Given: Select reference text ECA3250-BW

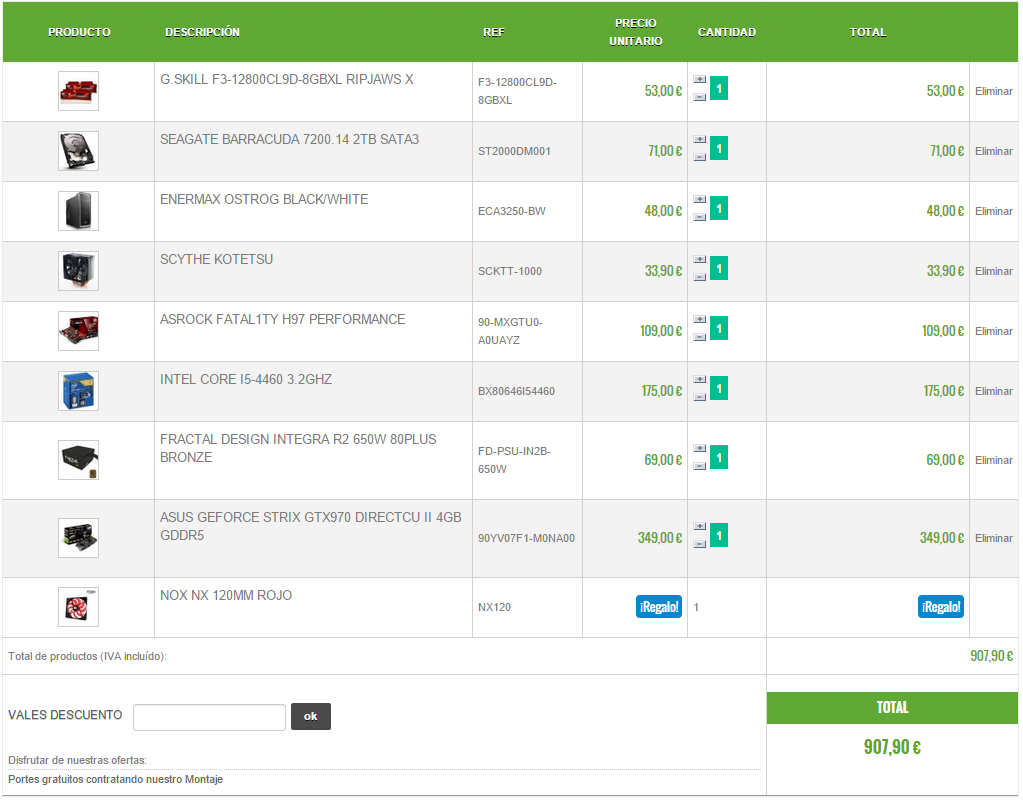Looking at the screenshot, I should tap(512, 211).
